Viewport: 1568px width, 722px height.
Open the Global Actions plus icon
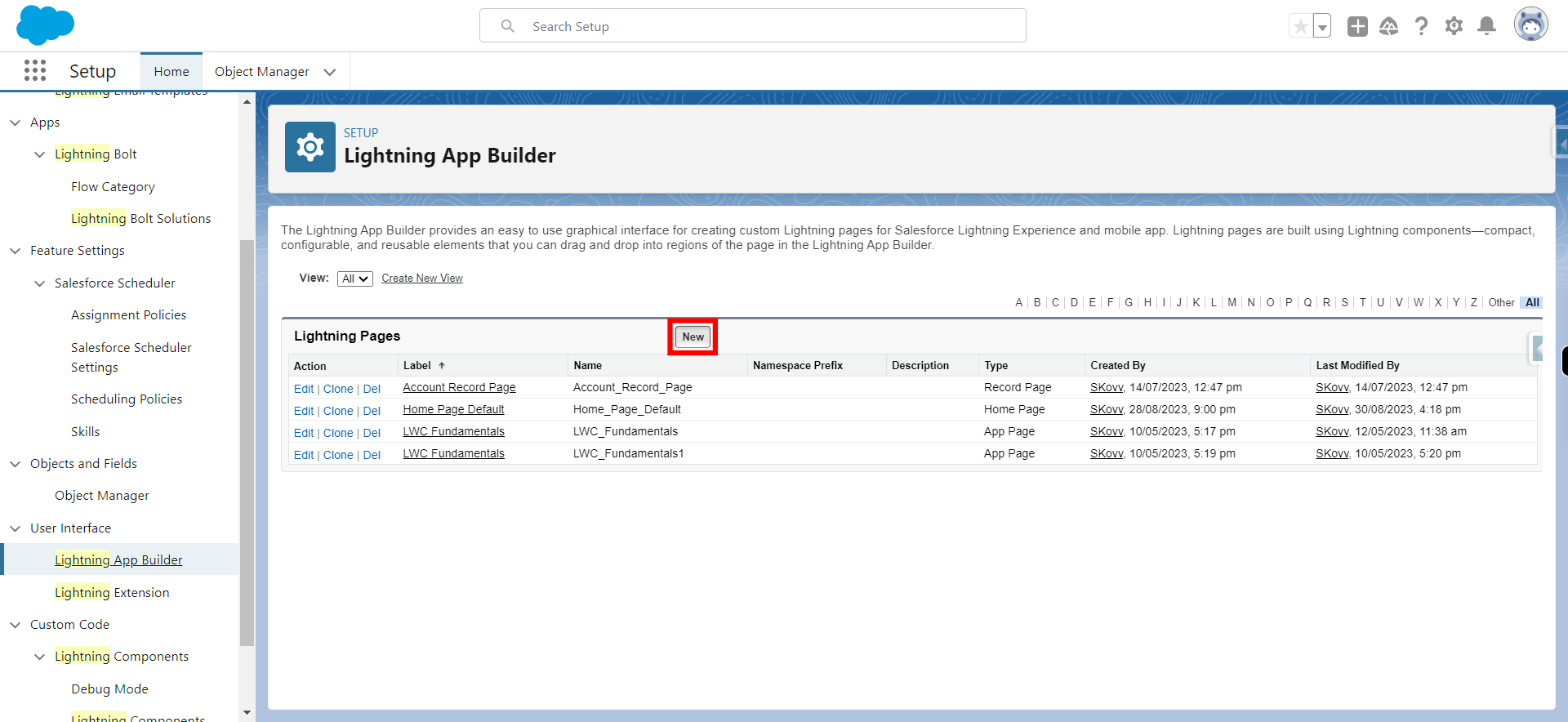click(x=1357, y=26)
